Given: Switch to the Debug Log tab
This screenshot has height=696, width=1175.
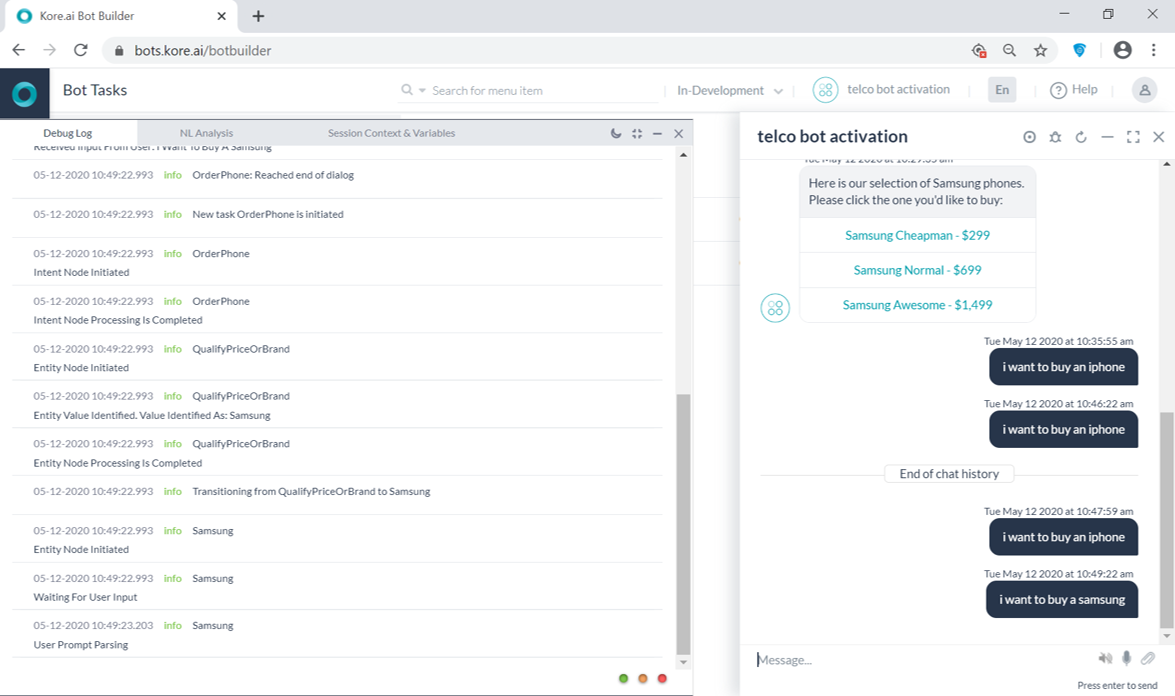Looking at the screenshot, I should pyautogui.click(x=67, y=133).
